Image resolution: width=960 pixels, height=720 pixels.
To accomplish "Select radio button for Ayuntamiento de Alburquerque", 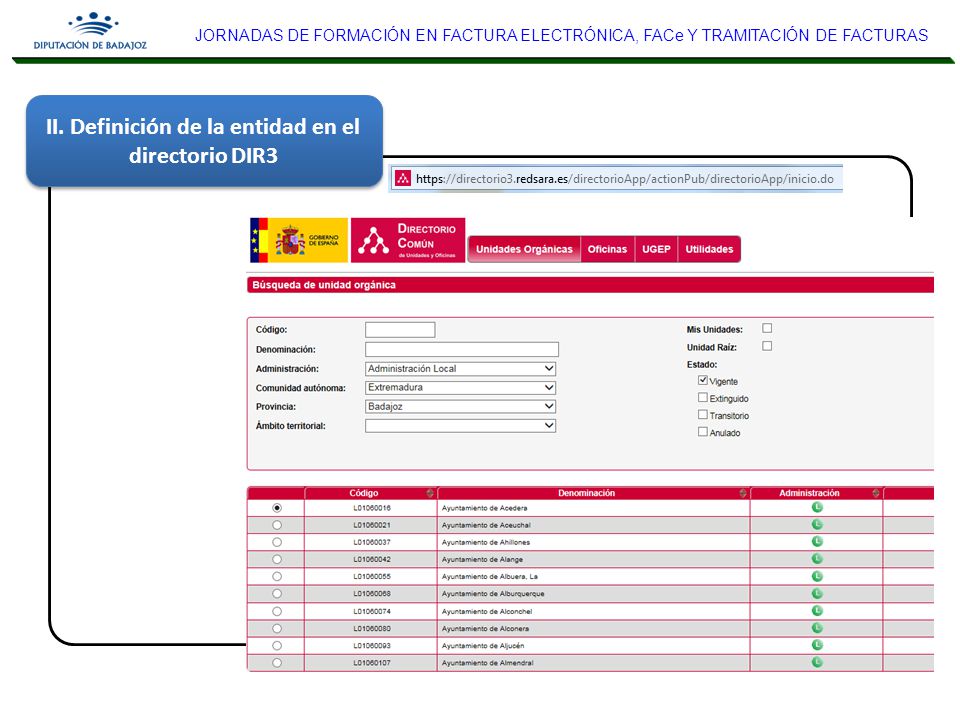I will [x=277, y=594].
